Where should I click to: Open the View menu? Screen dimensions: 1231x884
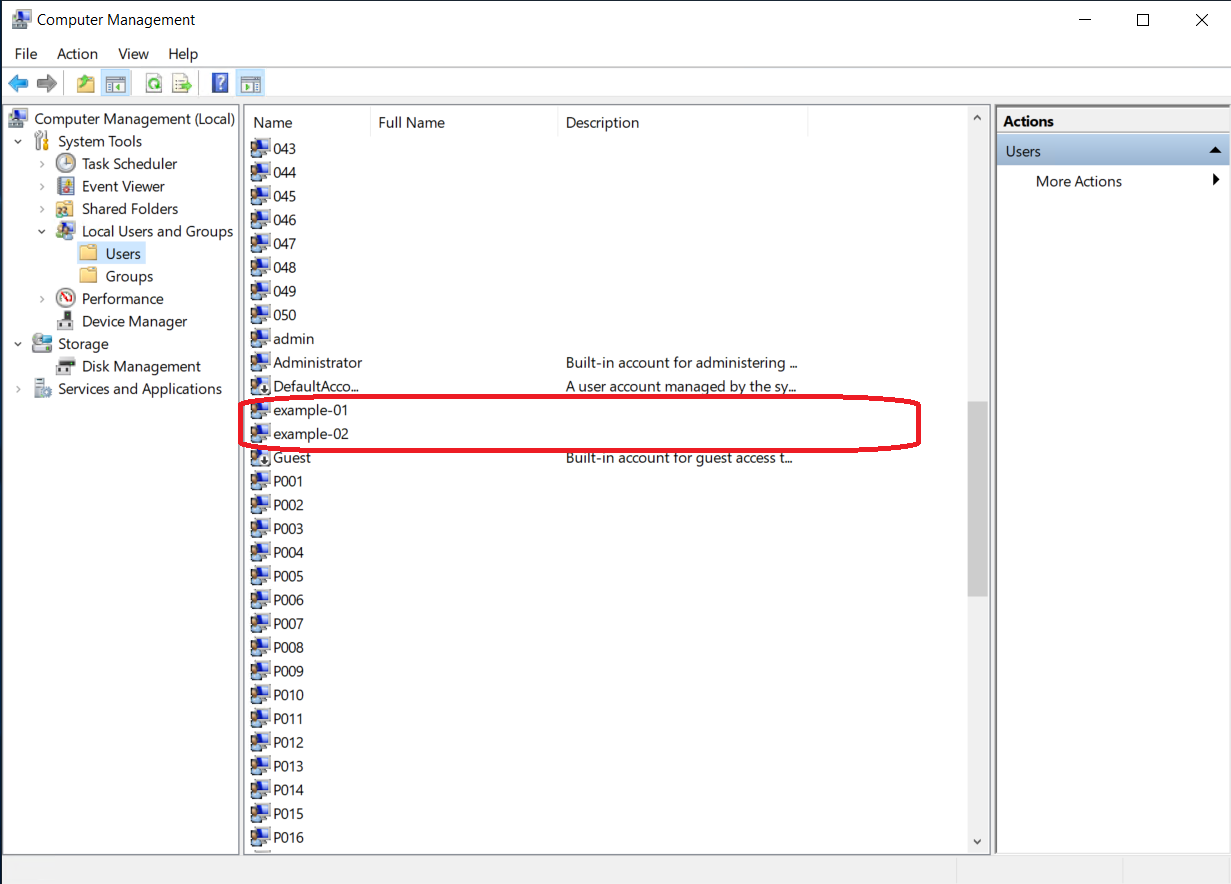133,54
